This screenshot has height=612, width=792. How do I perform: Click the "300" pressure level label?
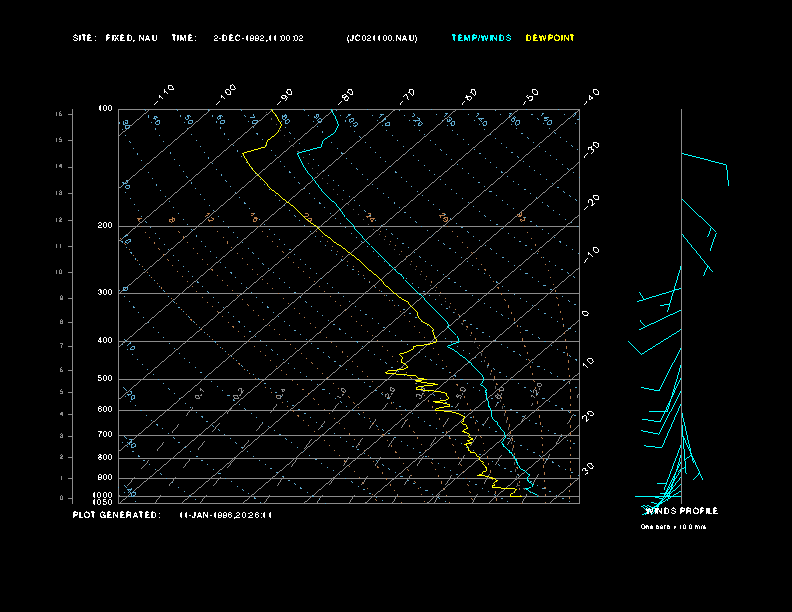pos(105,292)
